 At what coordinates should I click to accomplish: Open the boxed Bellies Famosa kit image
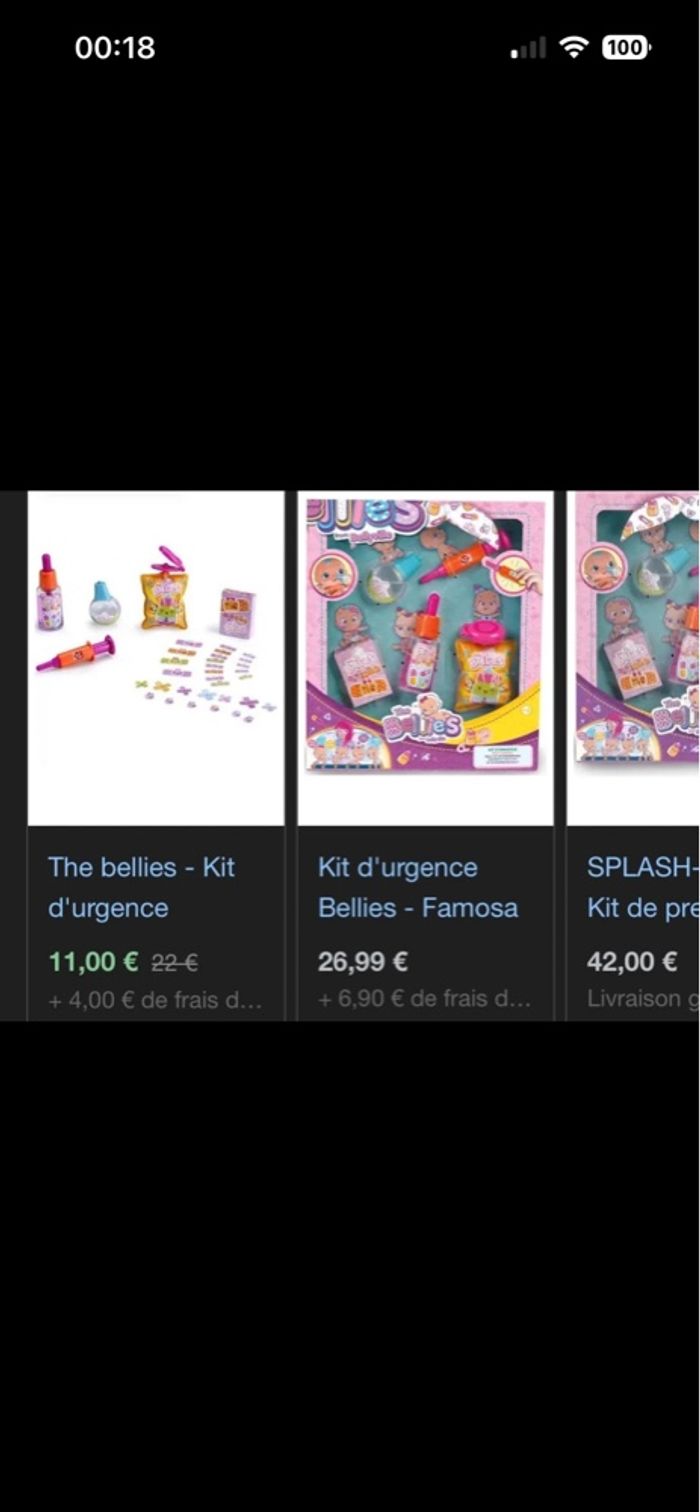coord(426,658)
